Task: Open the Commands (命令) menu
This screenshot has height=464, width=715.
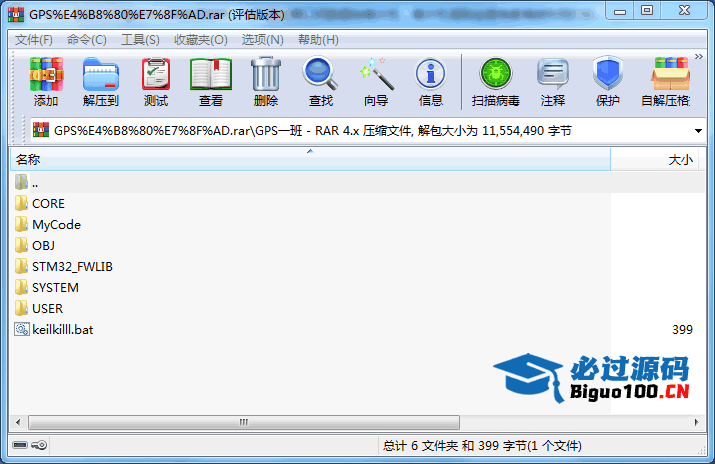Action: (87, 40)
